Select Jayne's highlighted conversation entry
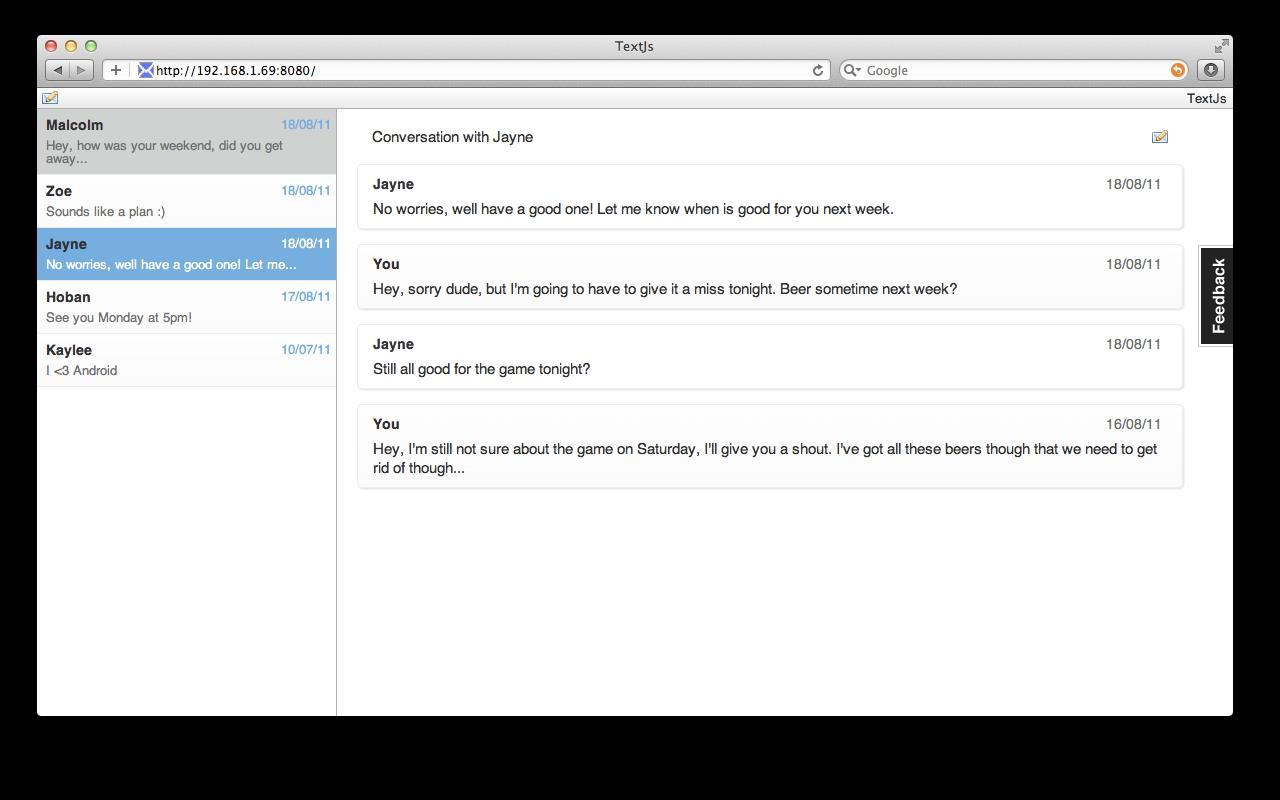Viewport: 1280px width, 800px height. click(x=187, y=253)
